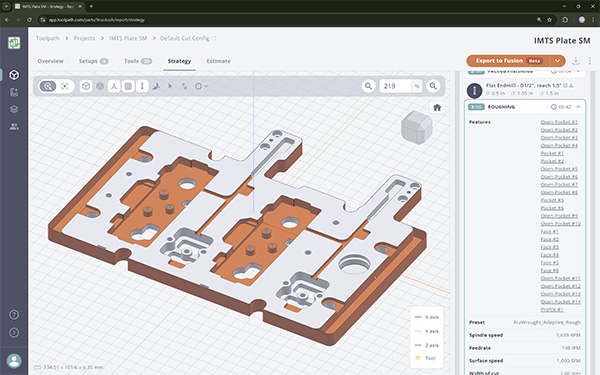The image size is (600, 375).
Task: Click the Toolpath logo in the sidebar
Action: (x=14, y=43)
